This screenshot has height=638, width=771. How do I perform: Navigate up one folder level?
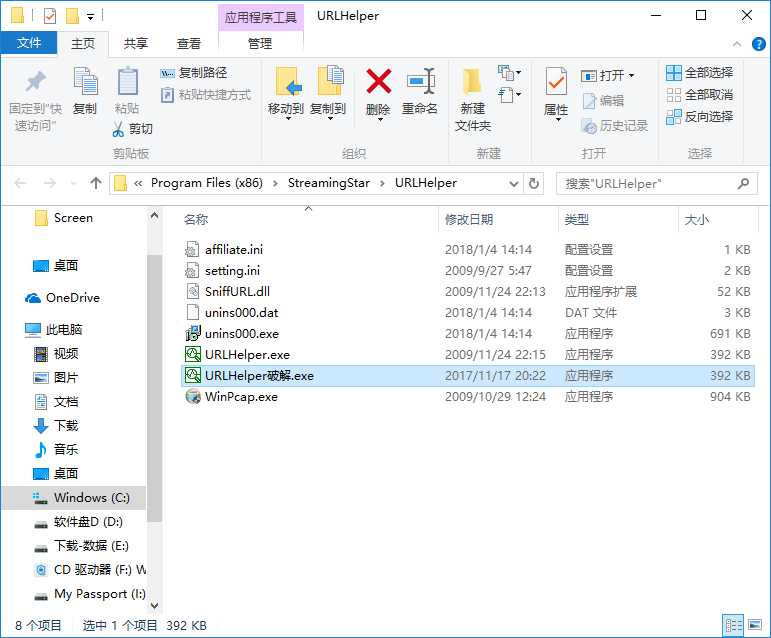pyautogui.click(x=96, y=183)
